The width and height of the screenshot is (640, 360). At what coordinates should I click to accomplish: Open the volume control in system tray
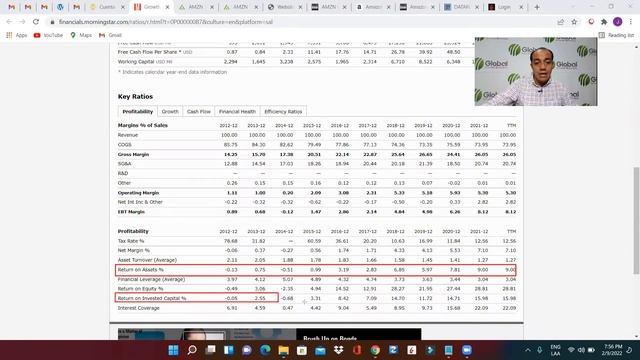point(581,350)
